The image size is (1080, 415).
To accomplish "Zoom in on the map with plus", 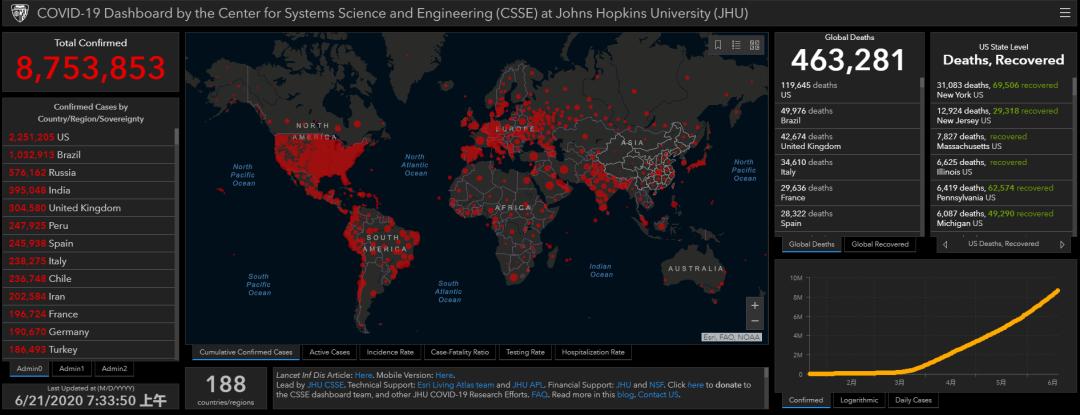I will 755,306.
